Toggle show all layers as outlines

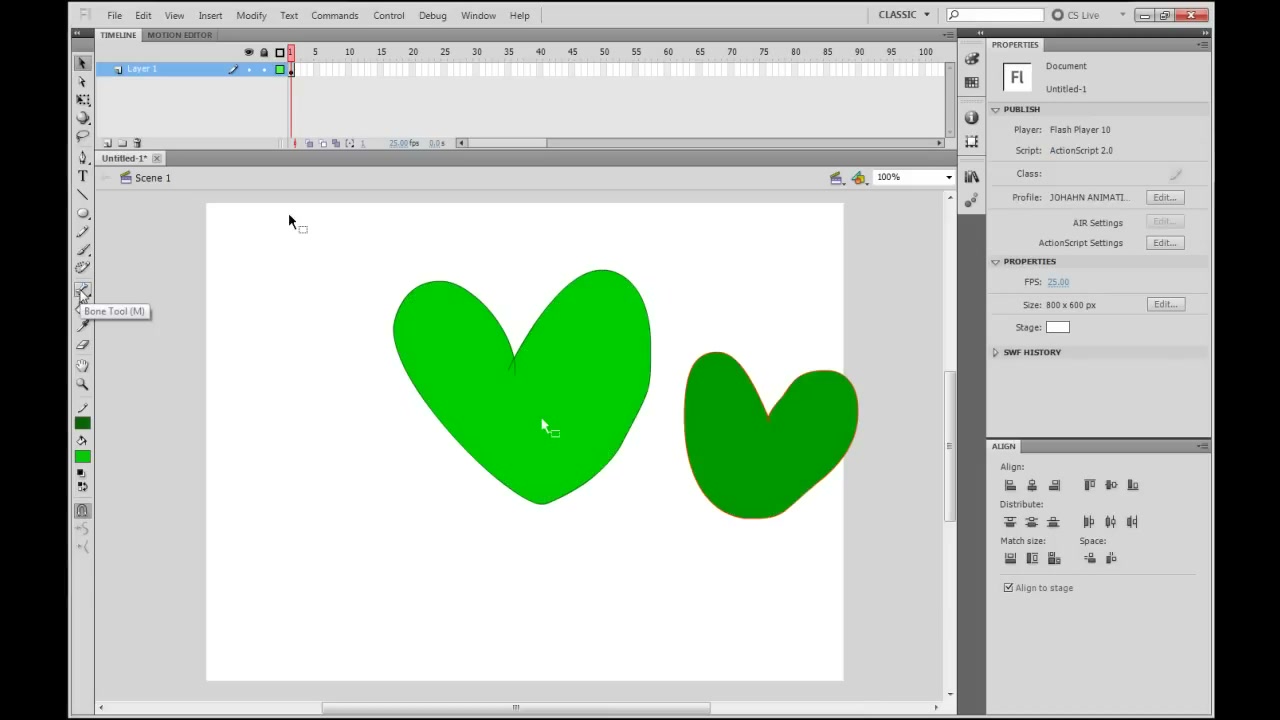(x=280, y=52)
